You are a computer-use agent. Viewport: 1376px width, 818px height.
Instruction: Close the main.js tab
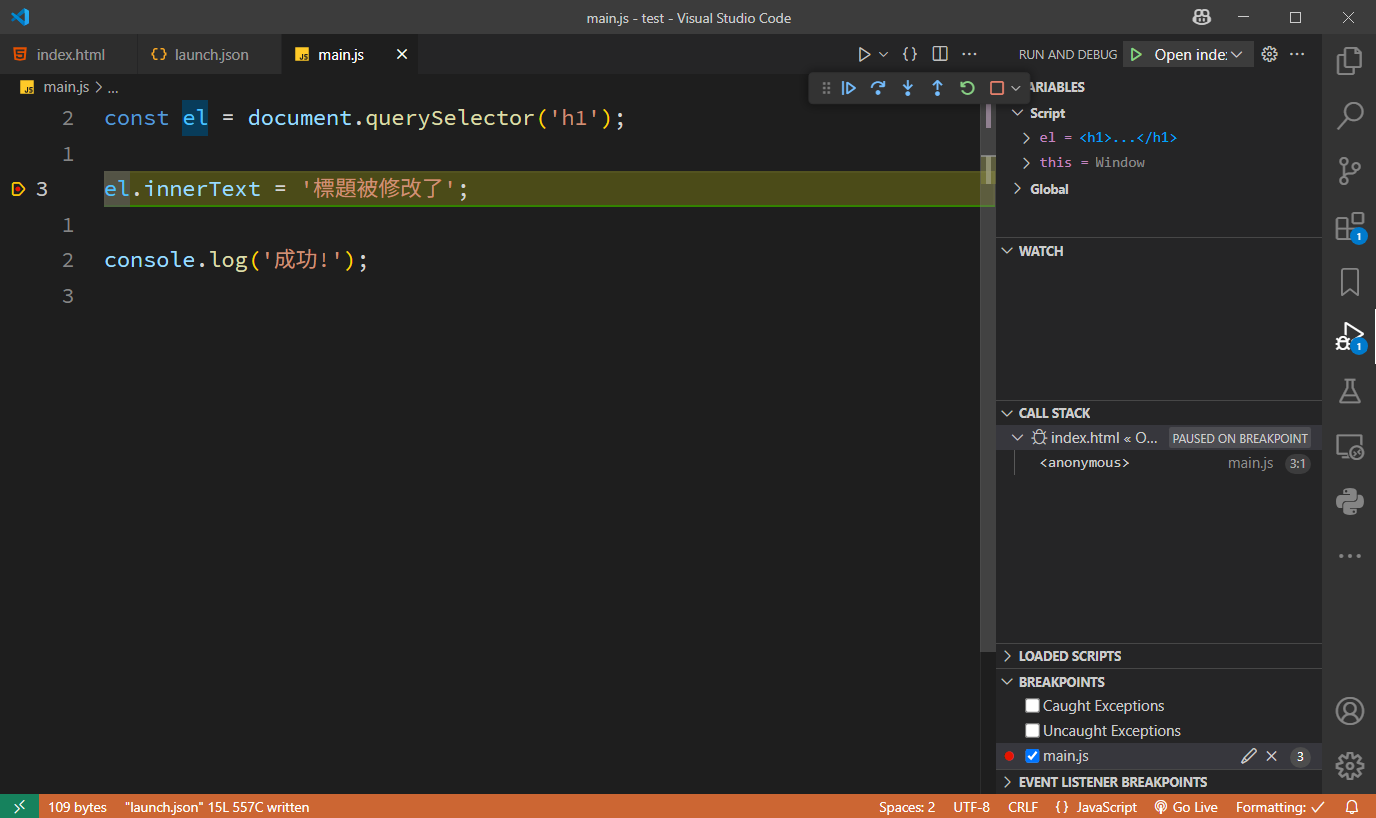(x=402, y=54)
